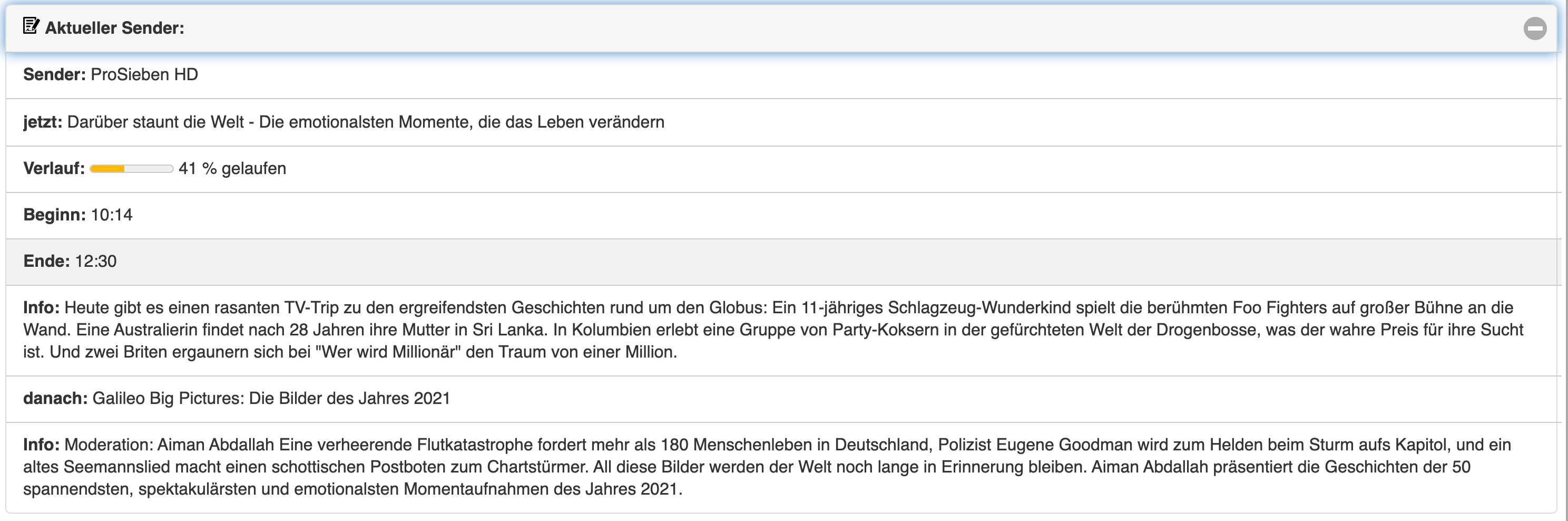Click the bold danach: label
Image resolution: width=1568 pixels, height=521 pixels.
55,398
